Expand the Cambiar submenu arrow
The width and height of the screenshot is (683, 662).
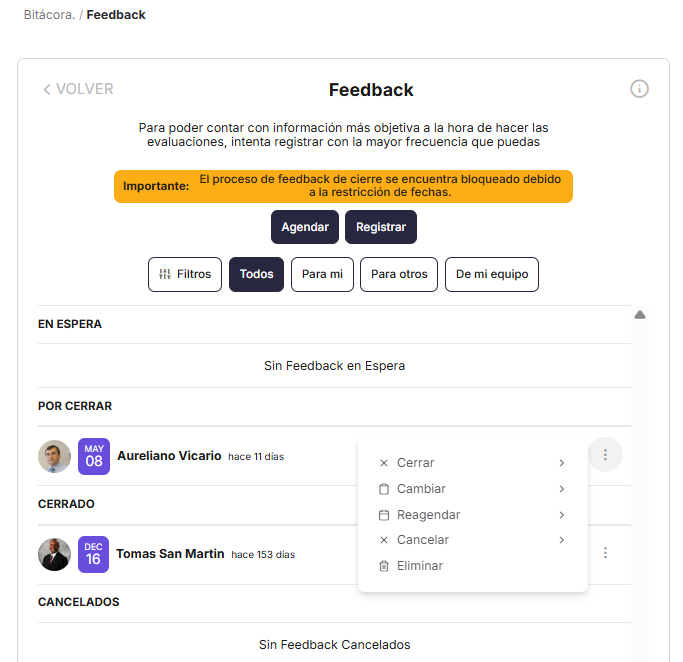tap(562, 489)
